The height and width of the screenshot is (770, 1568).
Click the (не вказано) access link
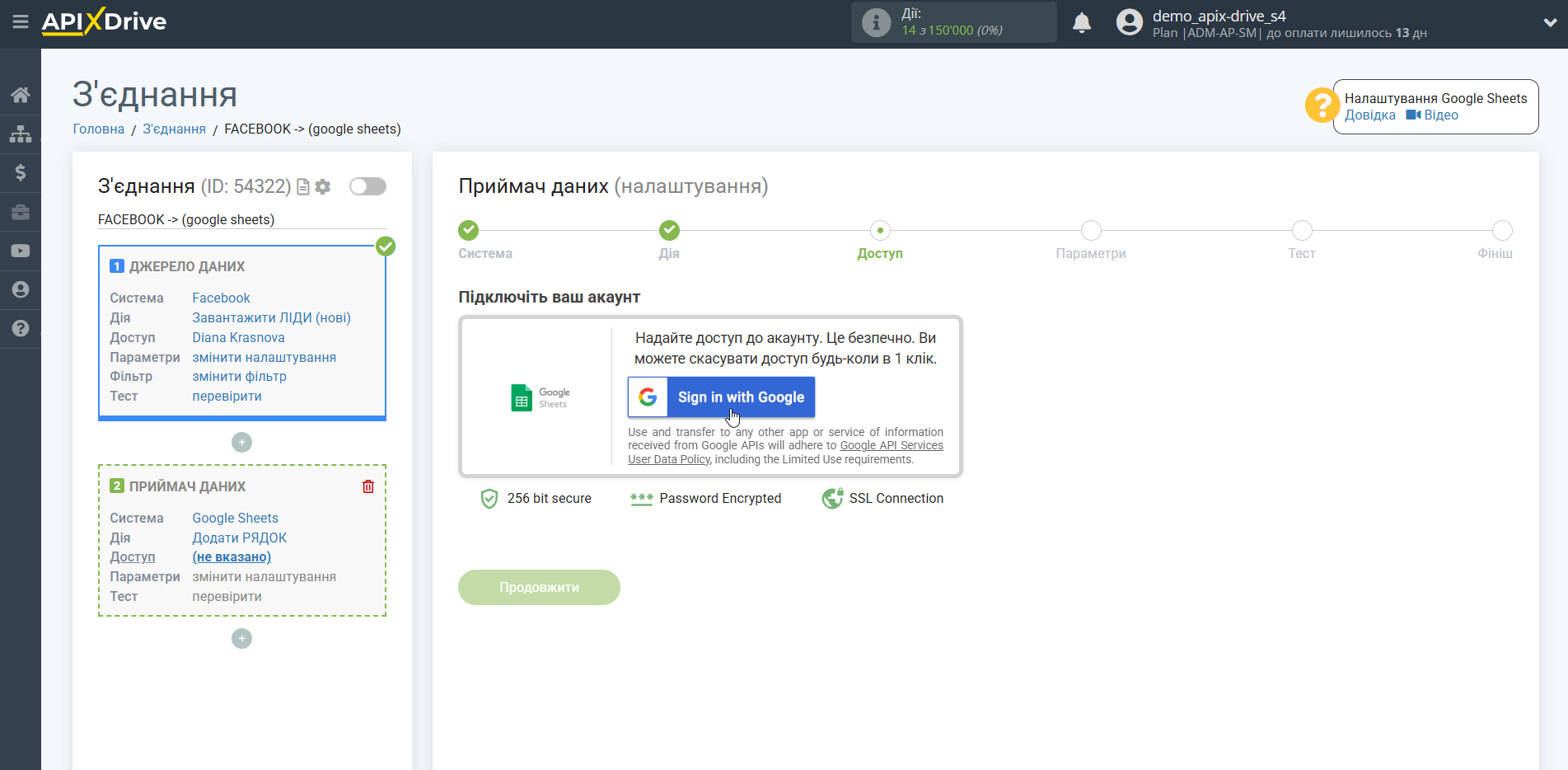[x=232, y=557]
